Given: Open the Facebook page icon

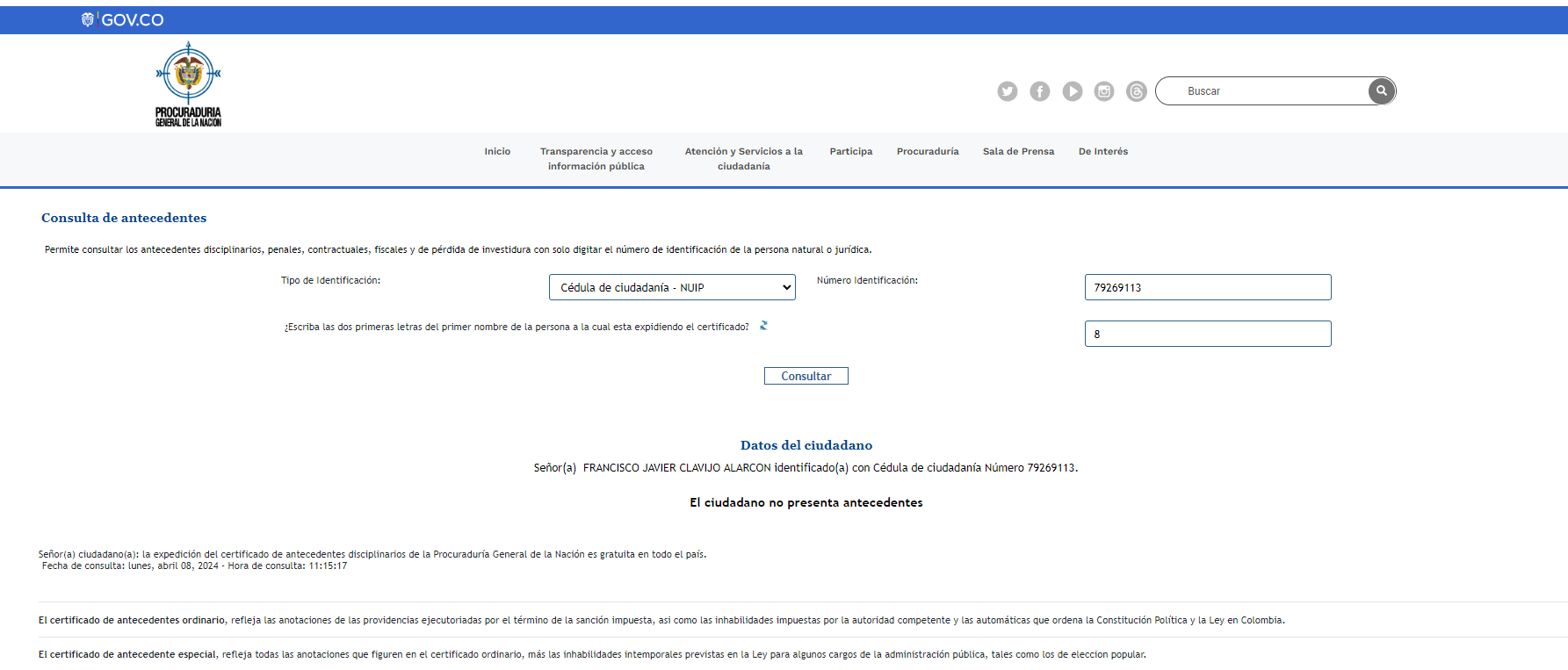Looking at the screenshot, I should pyautogui.click(x=1039, y=91).
